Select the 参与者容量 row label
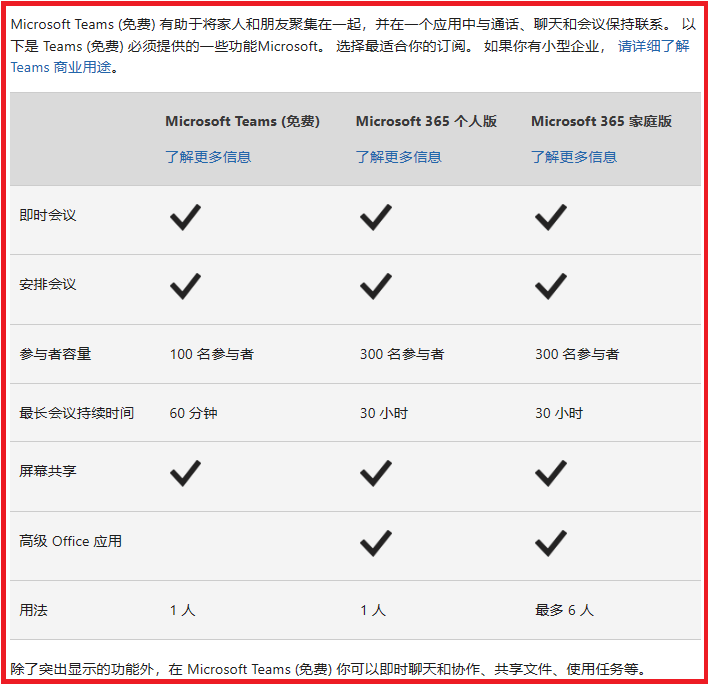 click(55, 354)
